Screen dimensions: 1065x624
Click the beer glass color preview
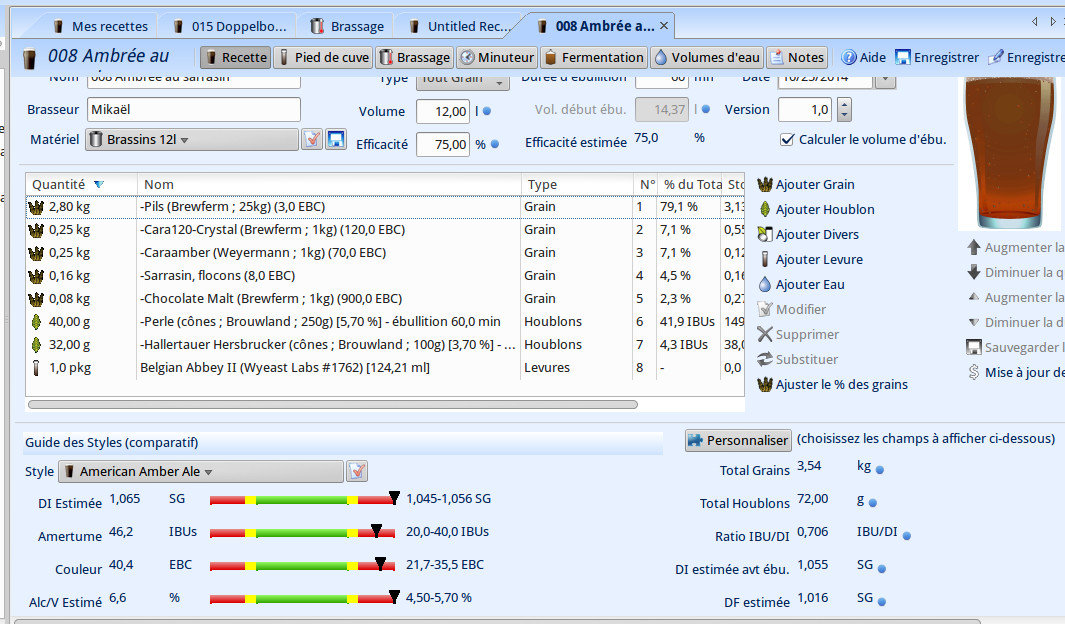point(1009,153)
